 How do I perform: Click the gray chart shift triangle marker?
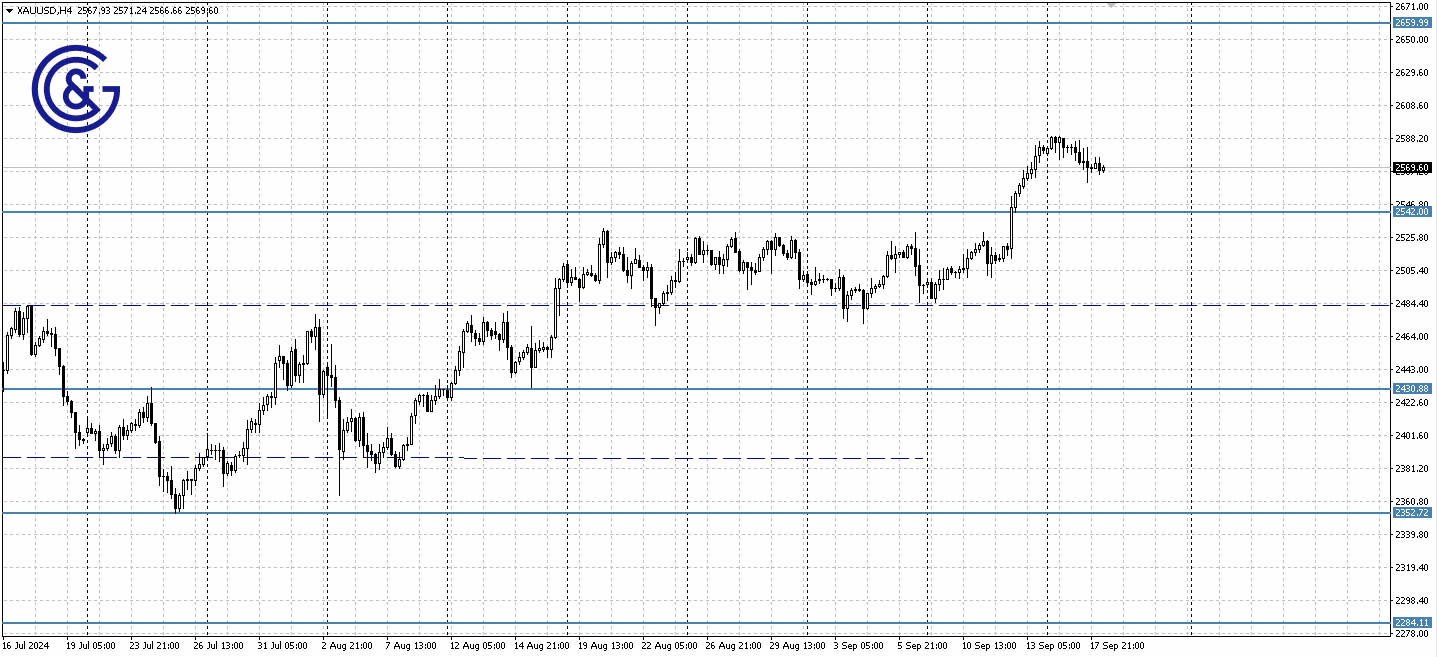coord(1111,5)
